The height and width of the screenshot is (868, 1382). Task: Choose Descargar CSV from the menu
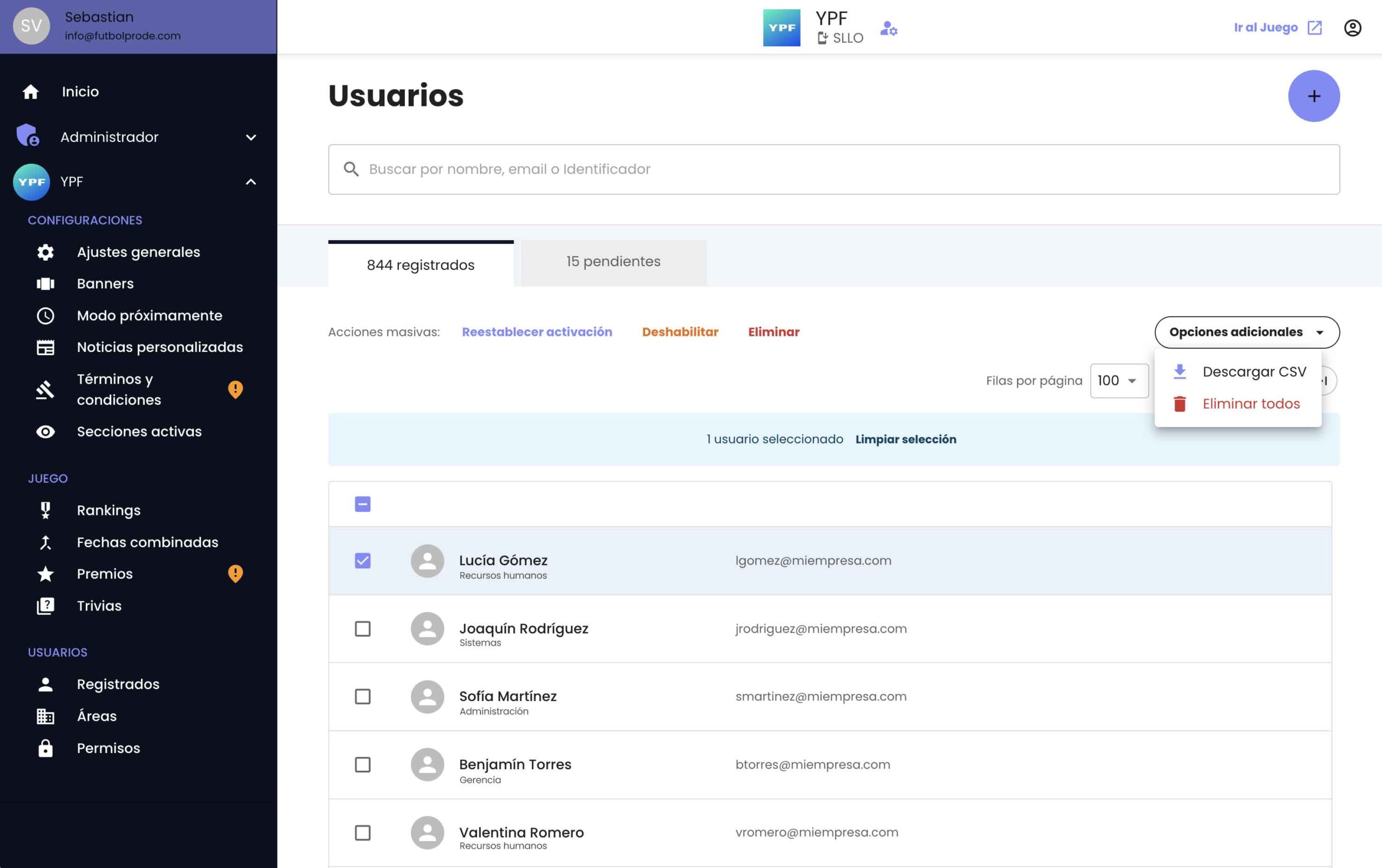tap(1254, 372)
